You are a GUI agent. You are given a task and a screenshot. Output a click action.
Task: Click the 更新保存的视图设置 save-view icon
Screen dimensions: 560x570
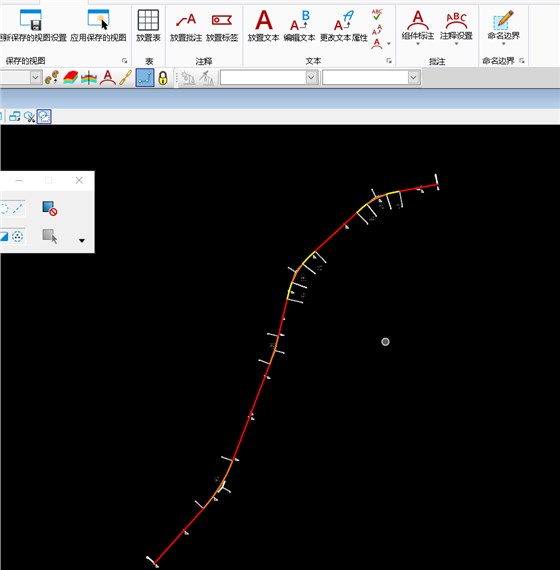31,20
